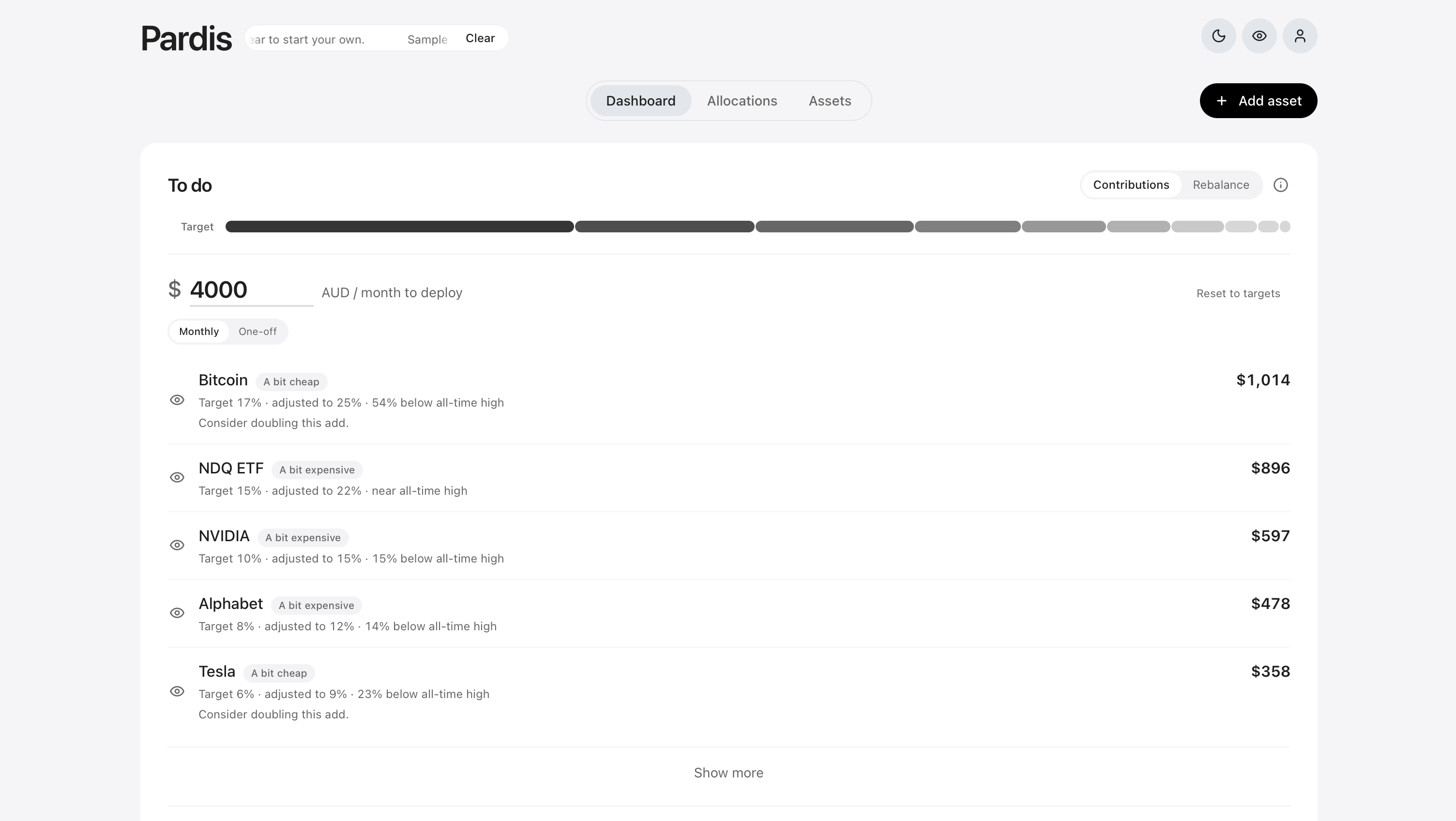
Task: Toggle visibility eye for Bitcoin
Action: 177,400
